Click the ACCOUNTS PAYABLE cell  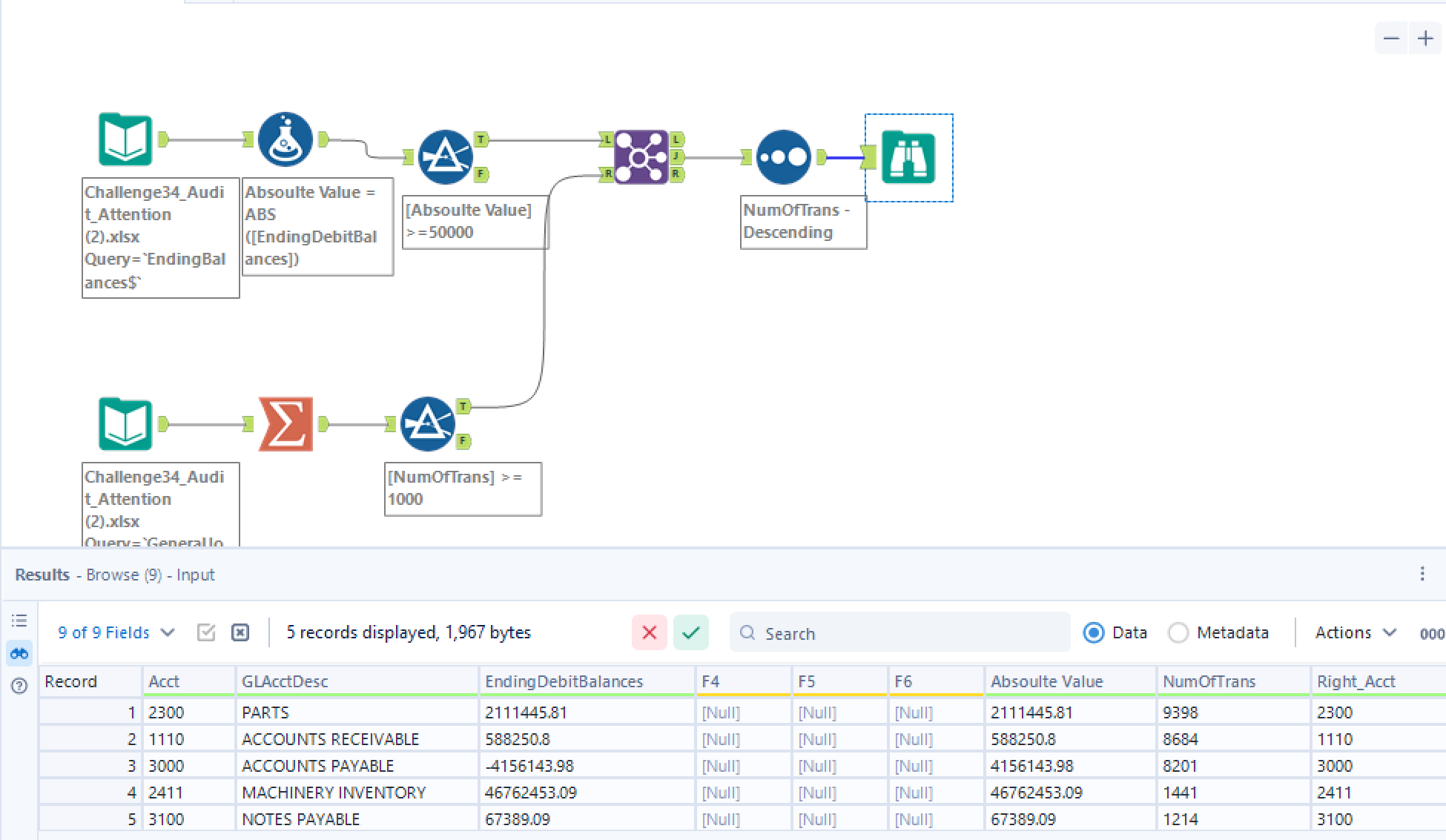(357, 766)
